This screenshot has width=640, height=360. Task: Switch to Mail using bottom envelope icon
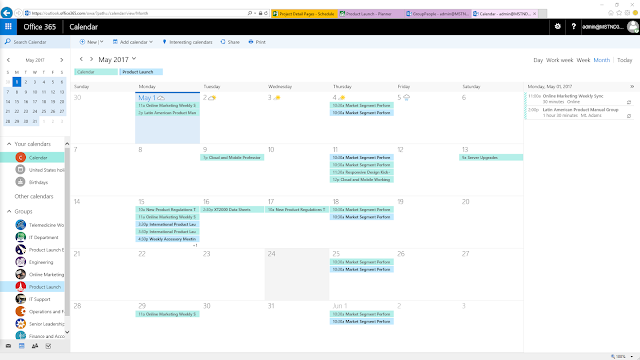8,346
